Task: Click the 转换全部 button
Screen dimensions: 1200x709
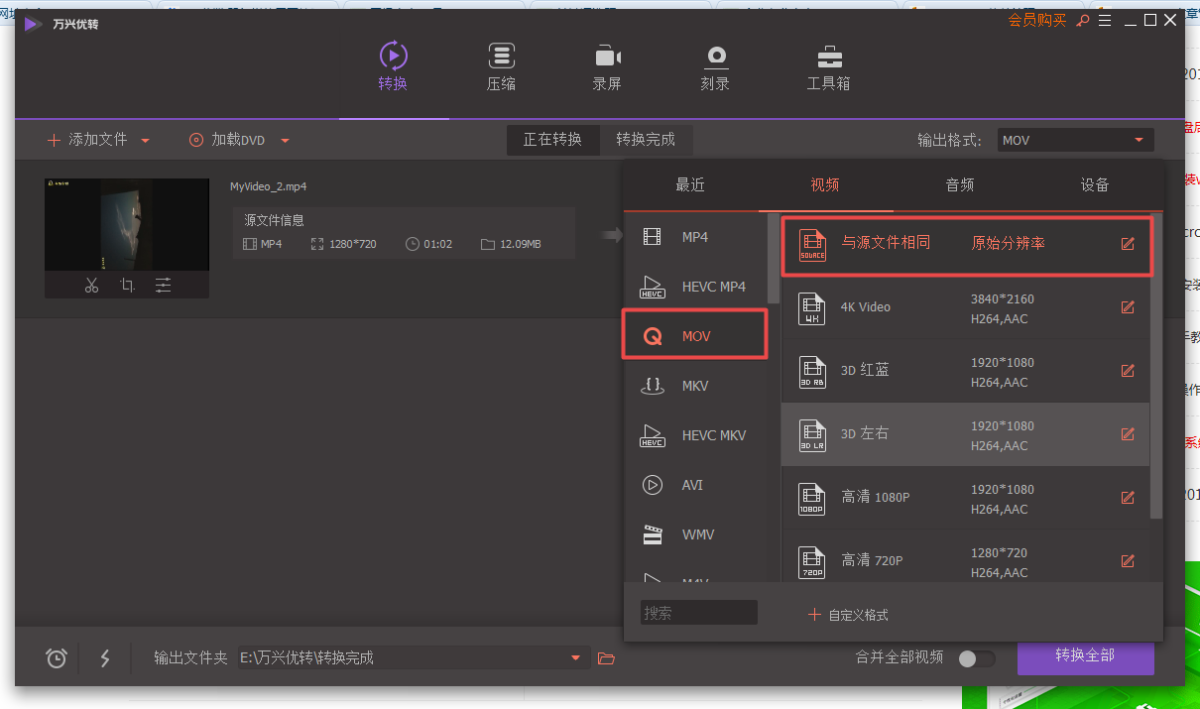Action: point(1085,656)
